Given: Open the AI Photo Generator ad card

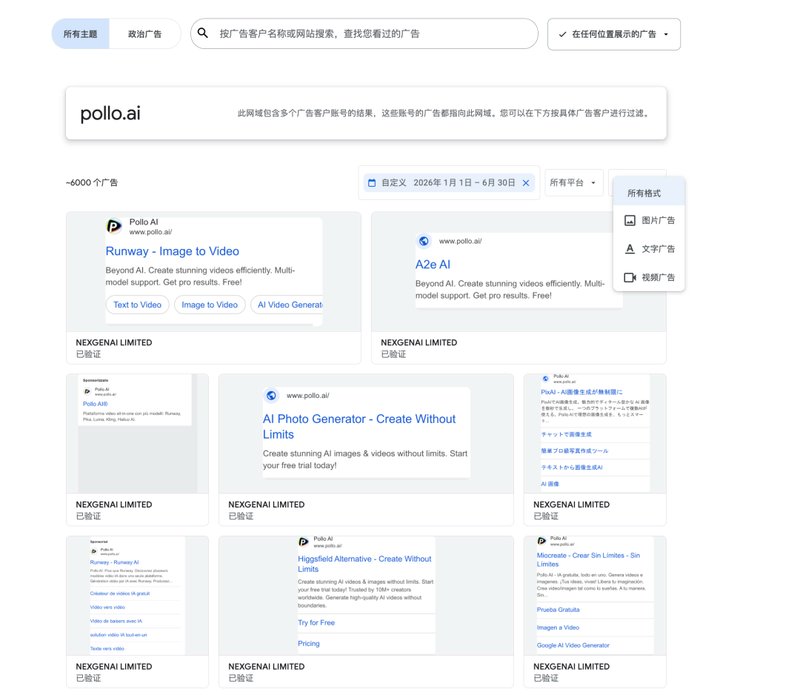Looking at the screenshot, I should (x=366, y=450).
